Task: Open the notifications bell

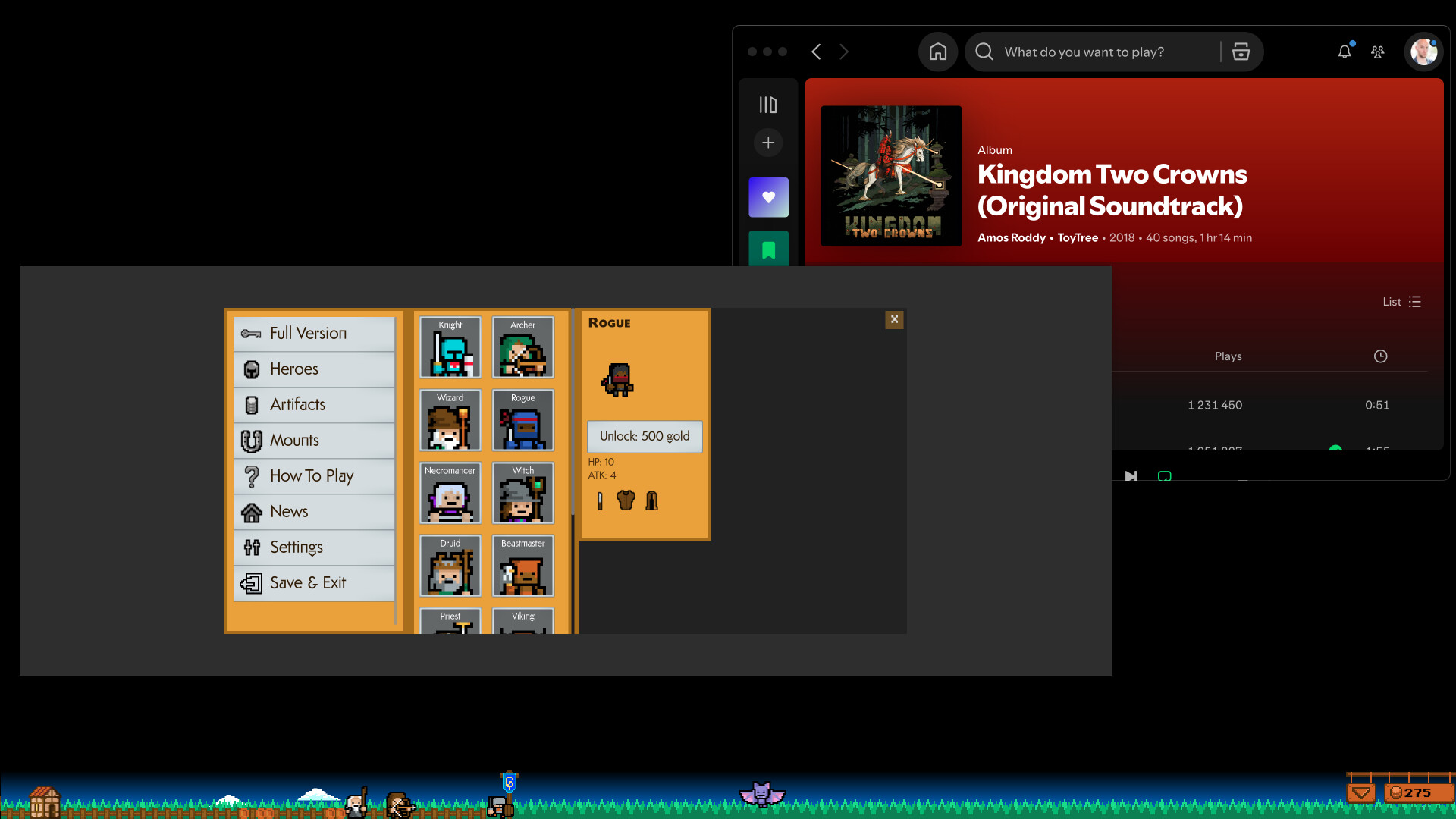Action: (x=1345, y=52)
